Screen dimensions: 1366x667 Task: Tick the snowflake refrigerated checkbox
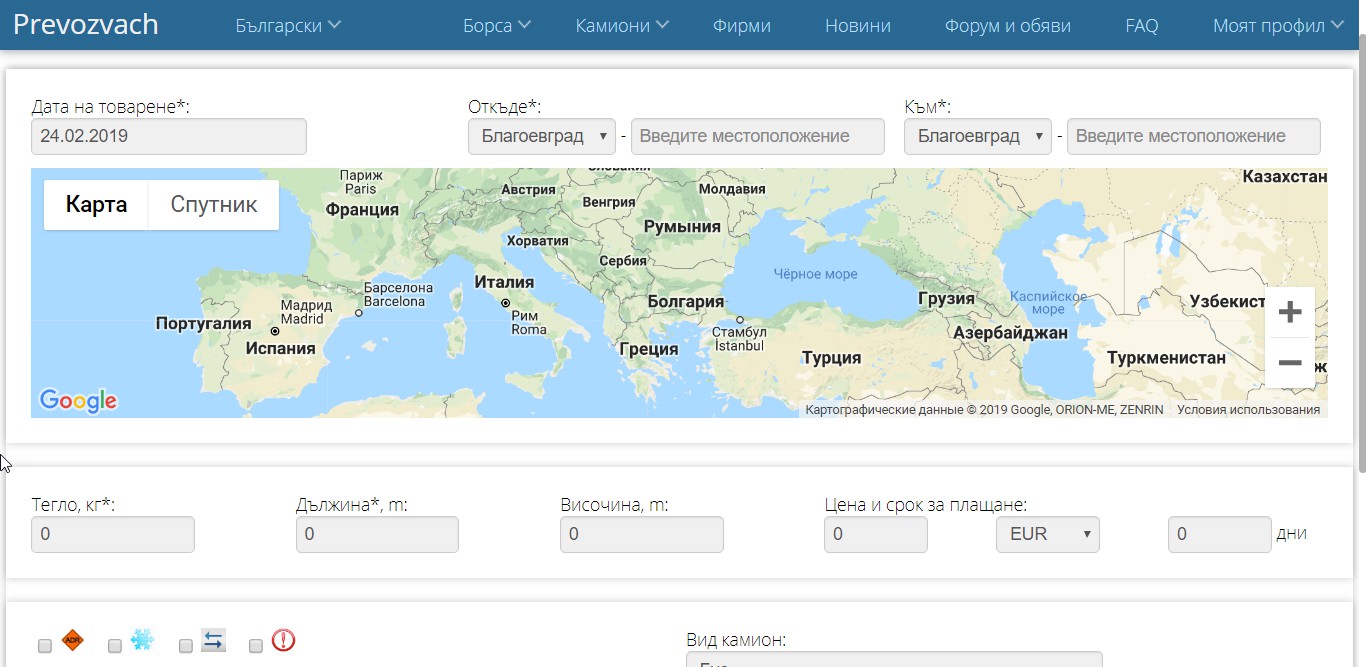(x=115, y=646)
